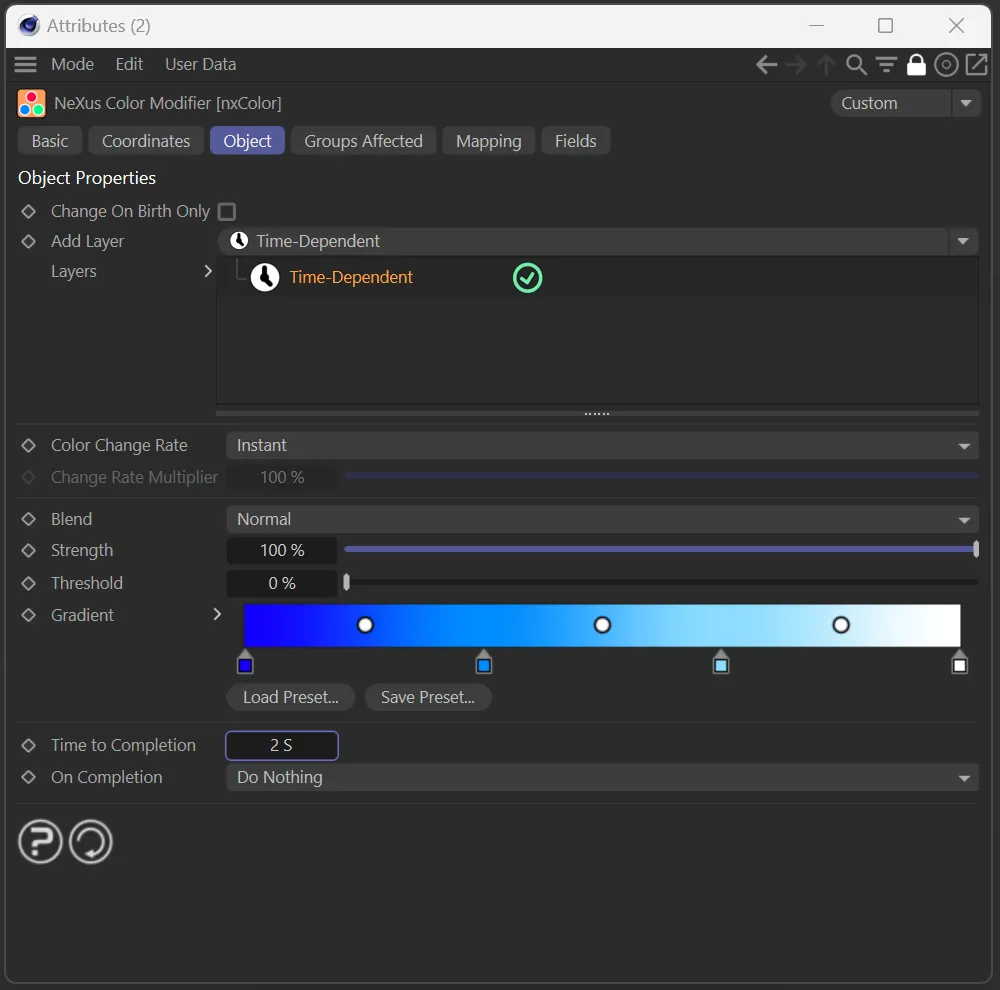Image resolution: width=1000 pixels, height=990 pixels.
Task: Click the back arrow navigation icon
Action: (767, 65)
